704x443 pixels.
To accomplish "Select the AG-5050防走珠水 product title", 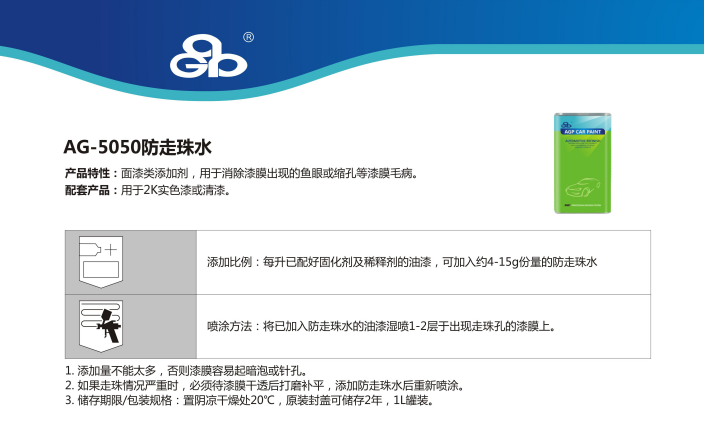I will pyautogui.click(x=137, y=147).
